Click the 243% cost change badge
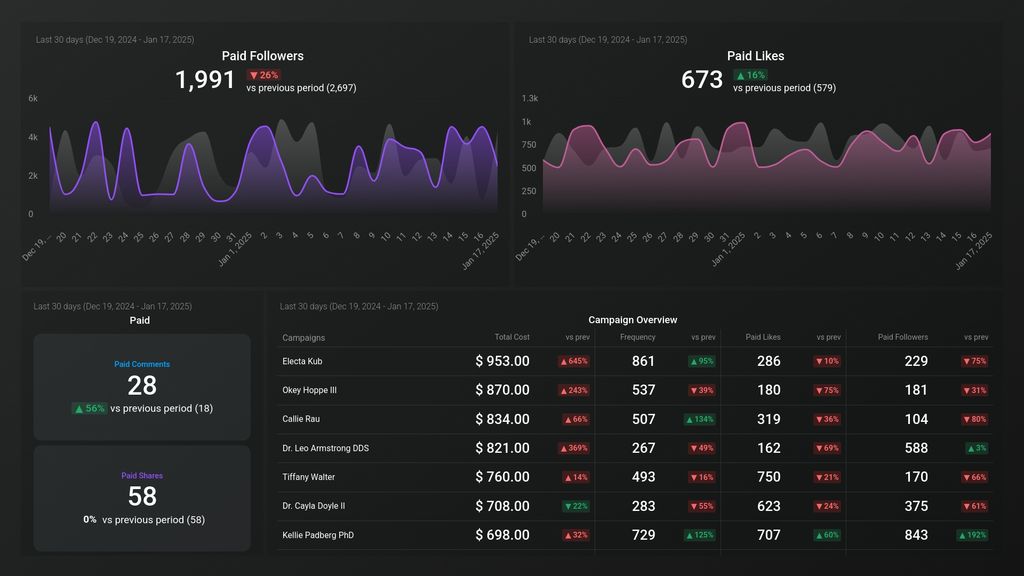The image size is (1024, 576). [x=573, y=390]
